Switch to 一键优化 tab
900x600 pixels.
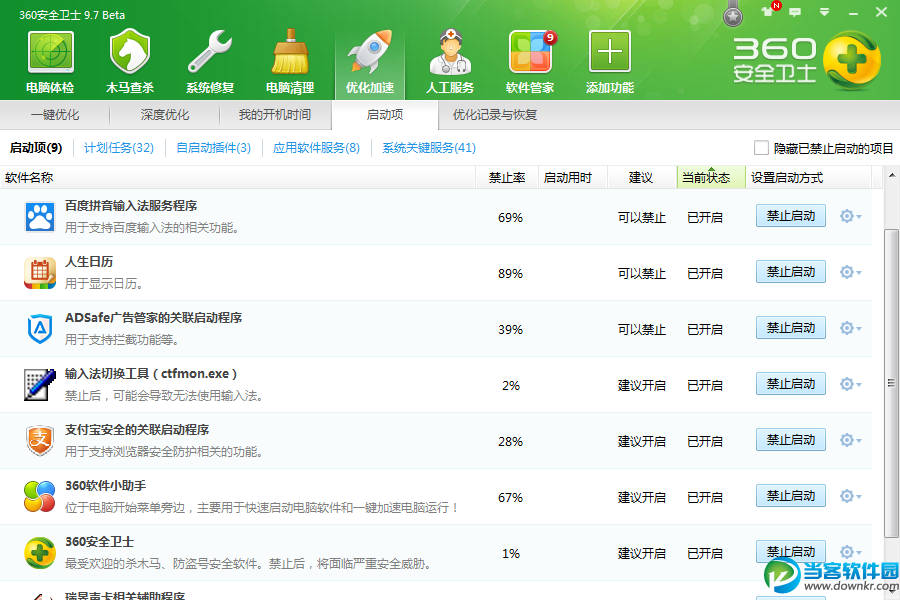[55, 115]
